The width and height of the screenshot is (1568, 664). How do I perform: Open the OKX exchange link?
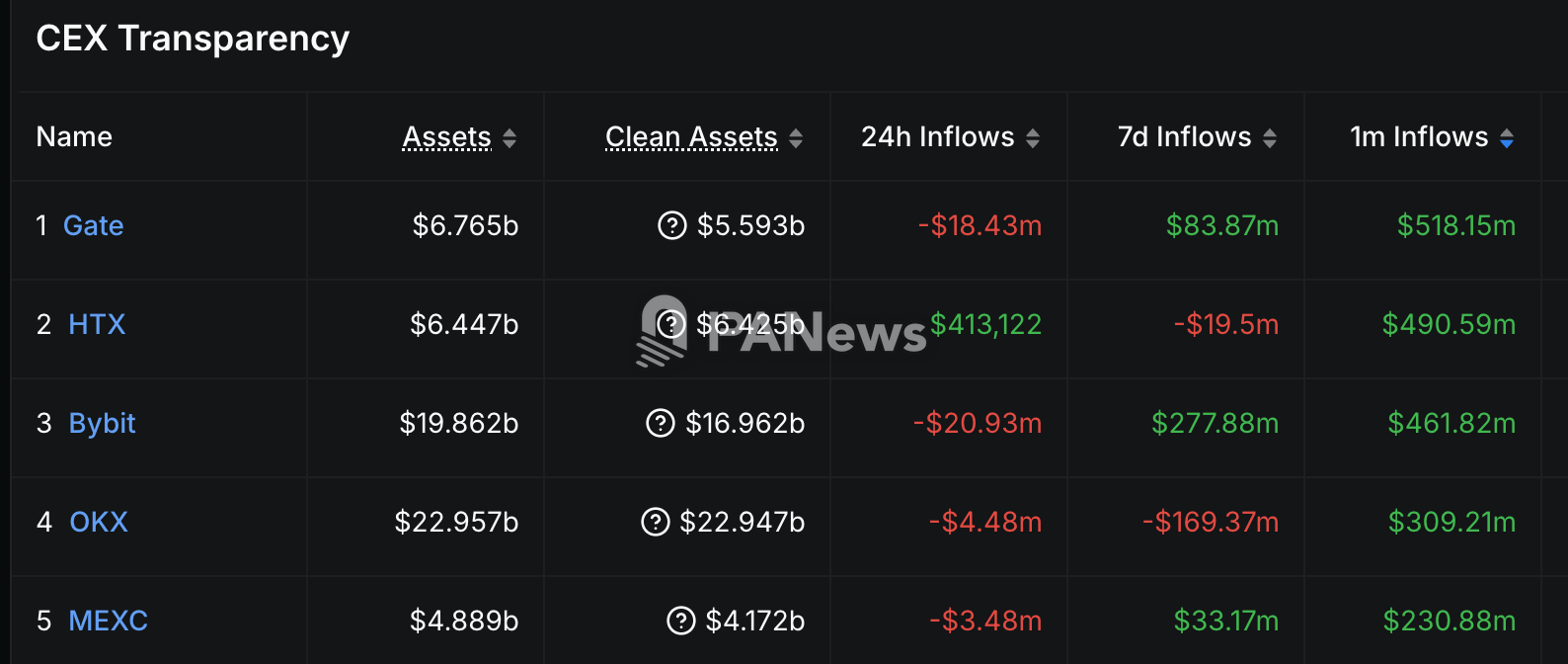click(99, 522)
